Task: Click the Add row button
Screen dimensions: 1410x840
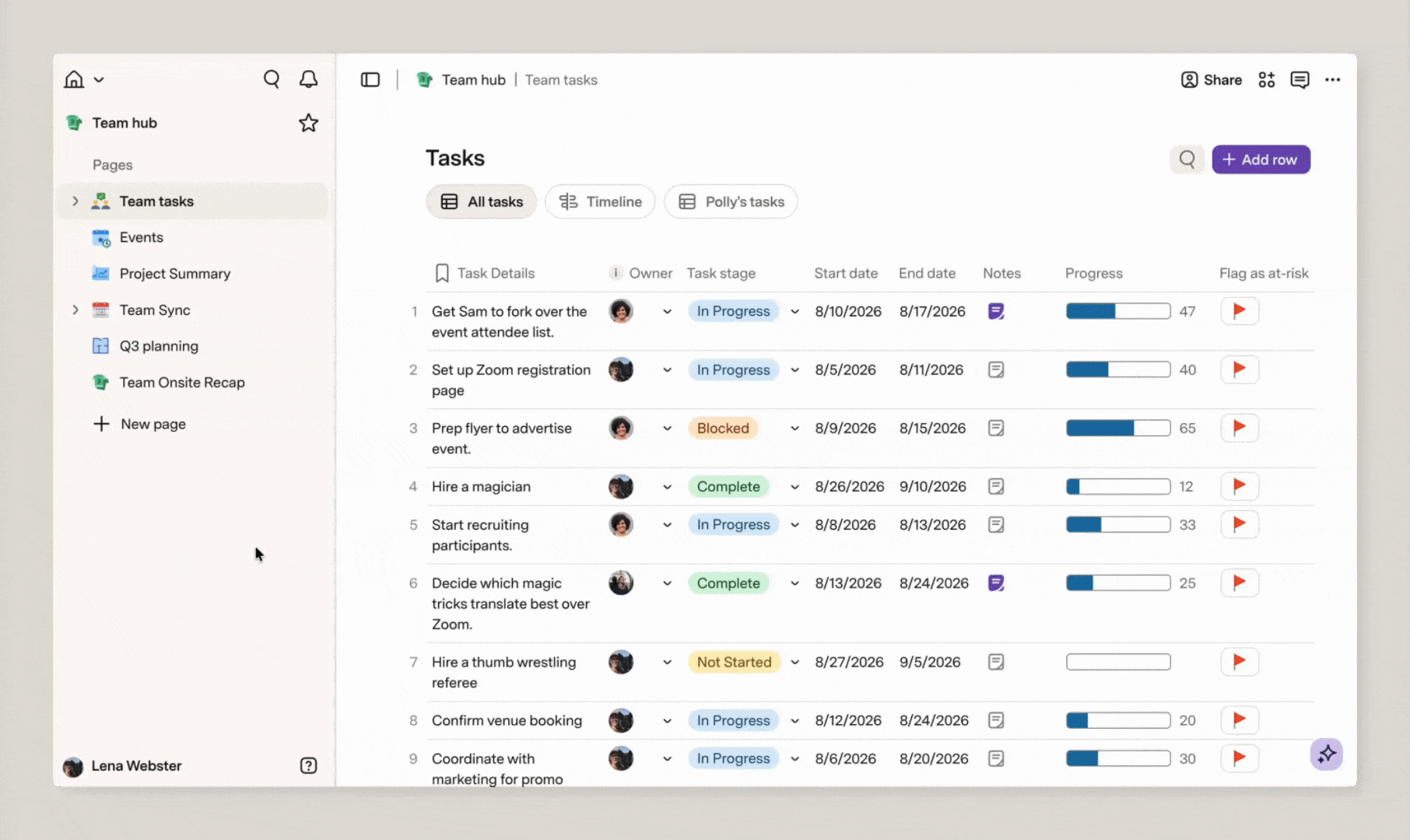Action: coord(1261,159)
